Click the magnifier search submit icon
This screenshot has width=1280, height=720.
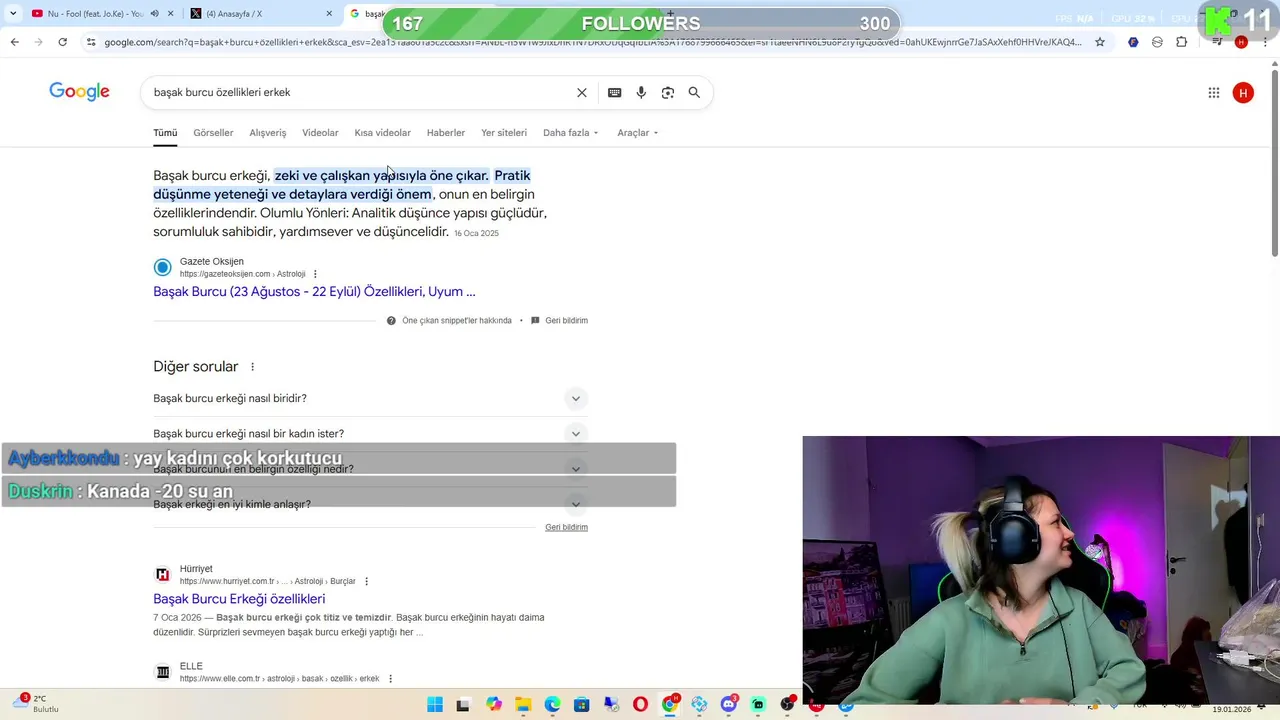[694, 92]
